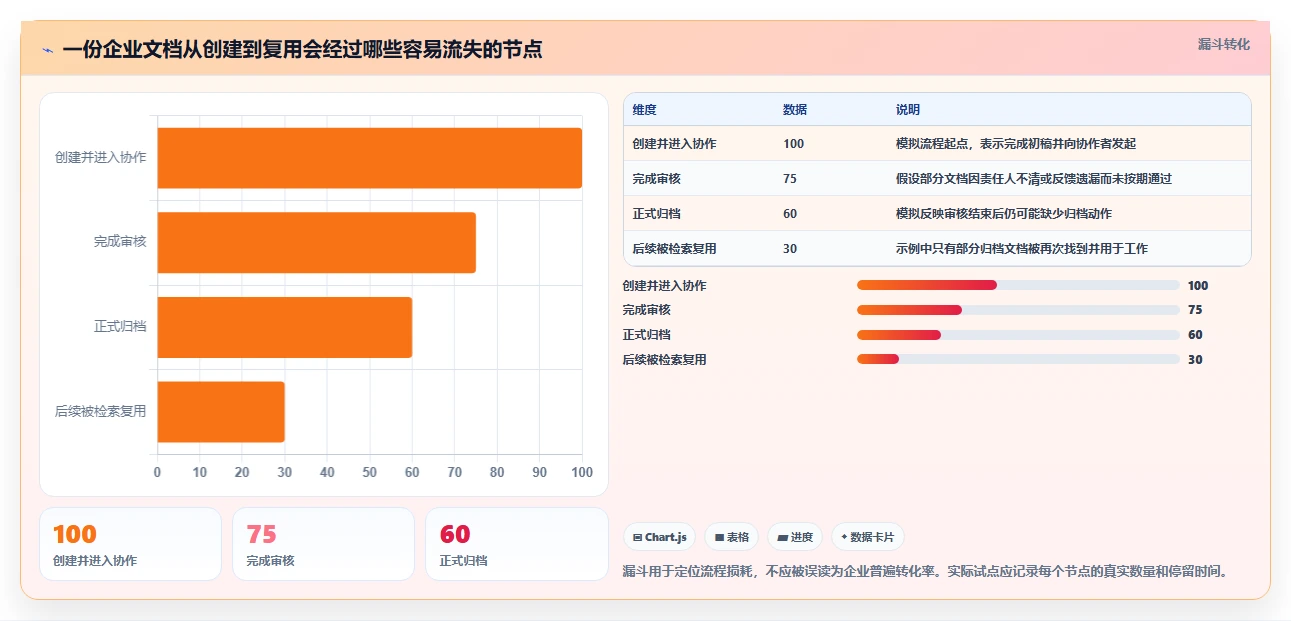This screenshot has height=621, width=1291.
Task: Click progress list label 完成审核
Action: (x=646, y=310)
